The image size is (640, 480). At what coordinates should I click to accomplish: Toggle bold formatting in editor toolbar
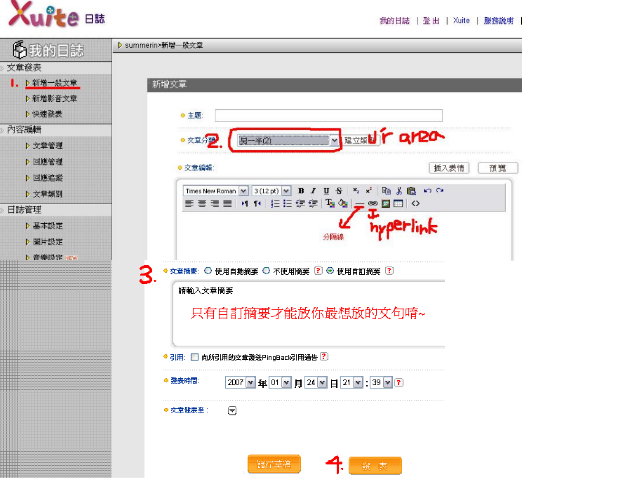tap(299, 190)
